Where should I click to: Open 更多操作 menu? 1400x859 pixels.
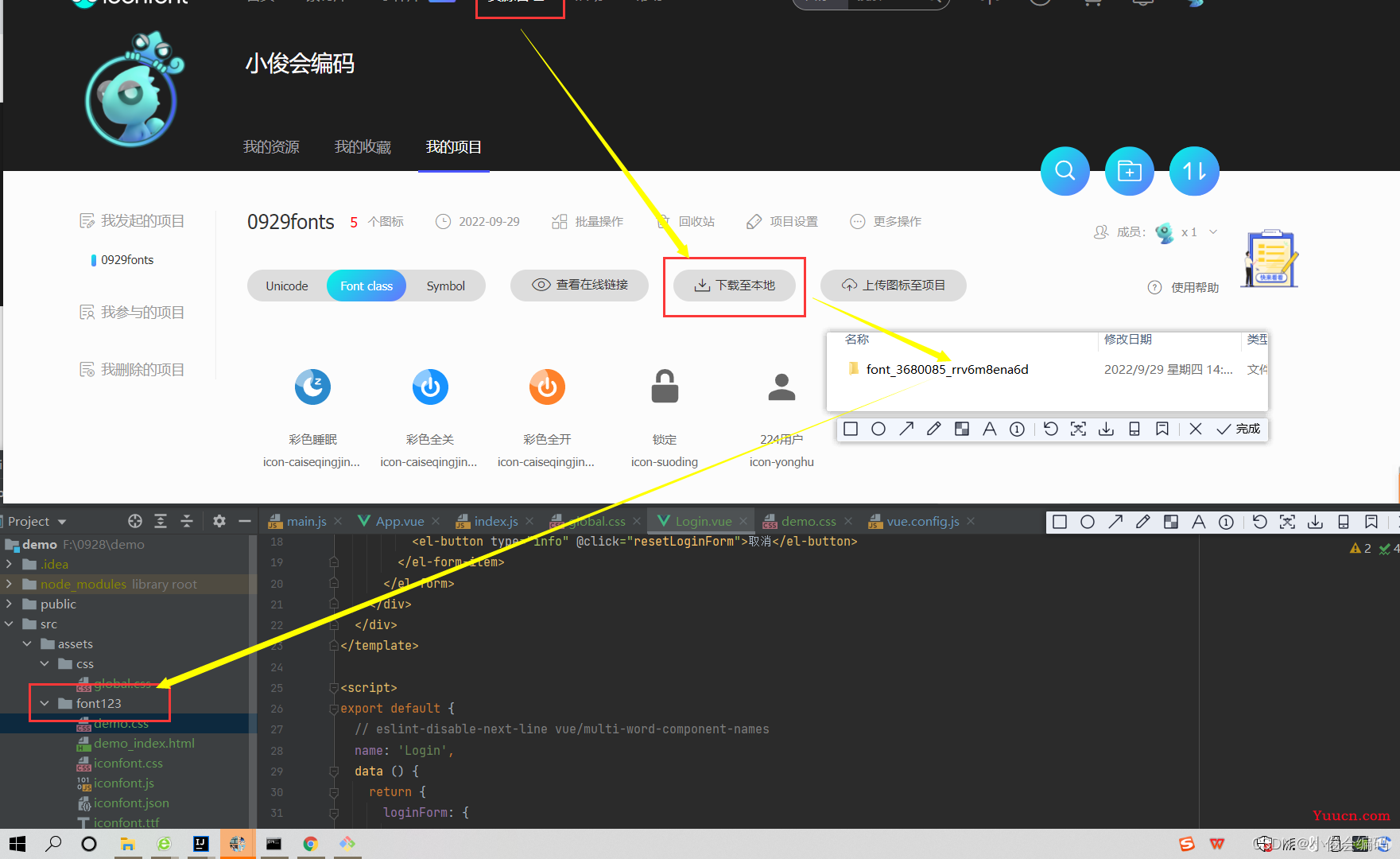pyautogui.click(x=886, y=221)
